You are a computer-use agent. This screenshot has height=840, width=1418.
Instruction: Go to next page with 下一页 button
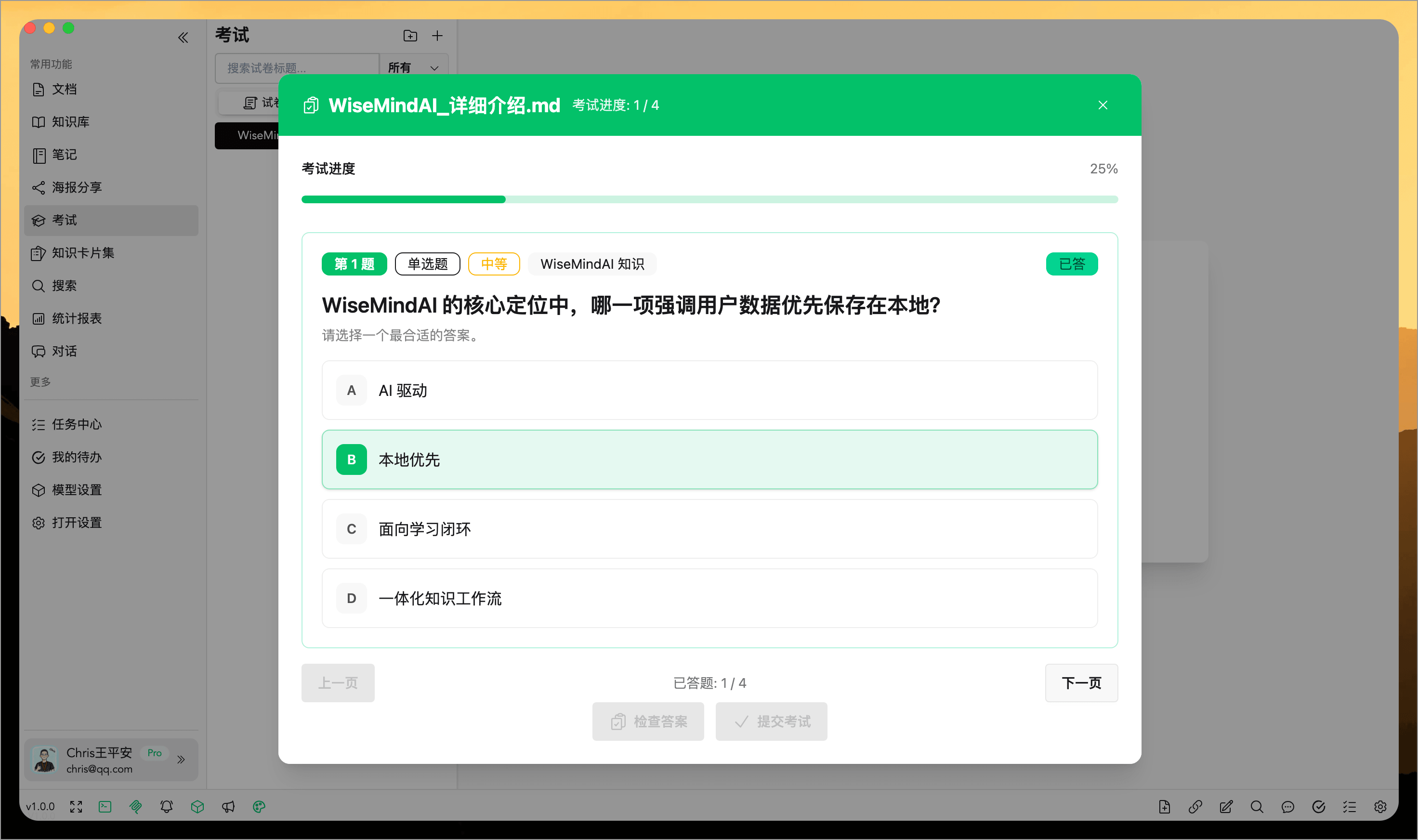1081,682
